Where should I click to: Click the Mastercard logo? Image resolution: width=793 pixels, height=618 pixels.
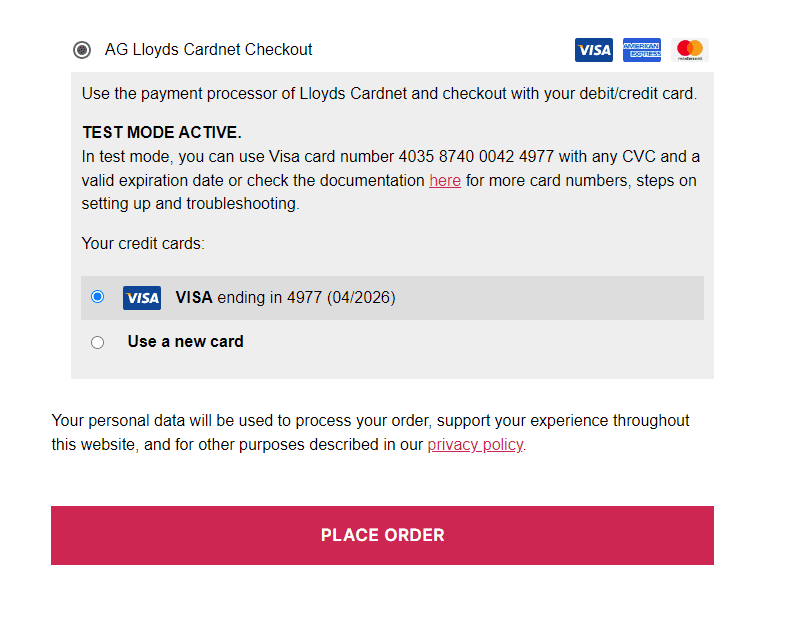pyautogui.click(x=689, y=50)
